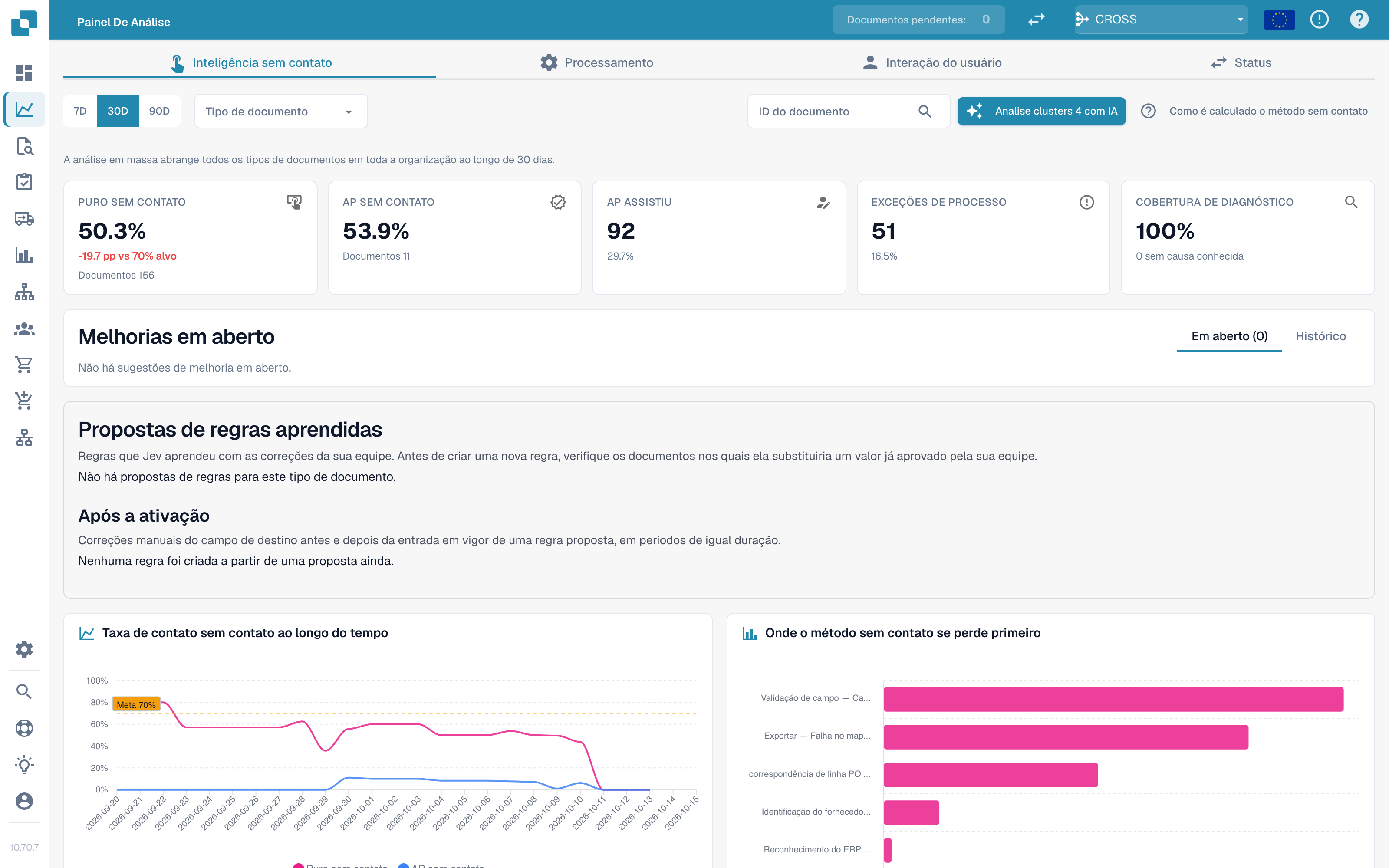This screenshot has width=1389, height=868.
Task: Open the lifebuoy support sidebar icon
Action: [x=24, y=728]
